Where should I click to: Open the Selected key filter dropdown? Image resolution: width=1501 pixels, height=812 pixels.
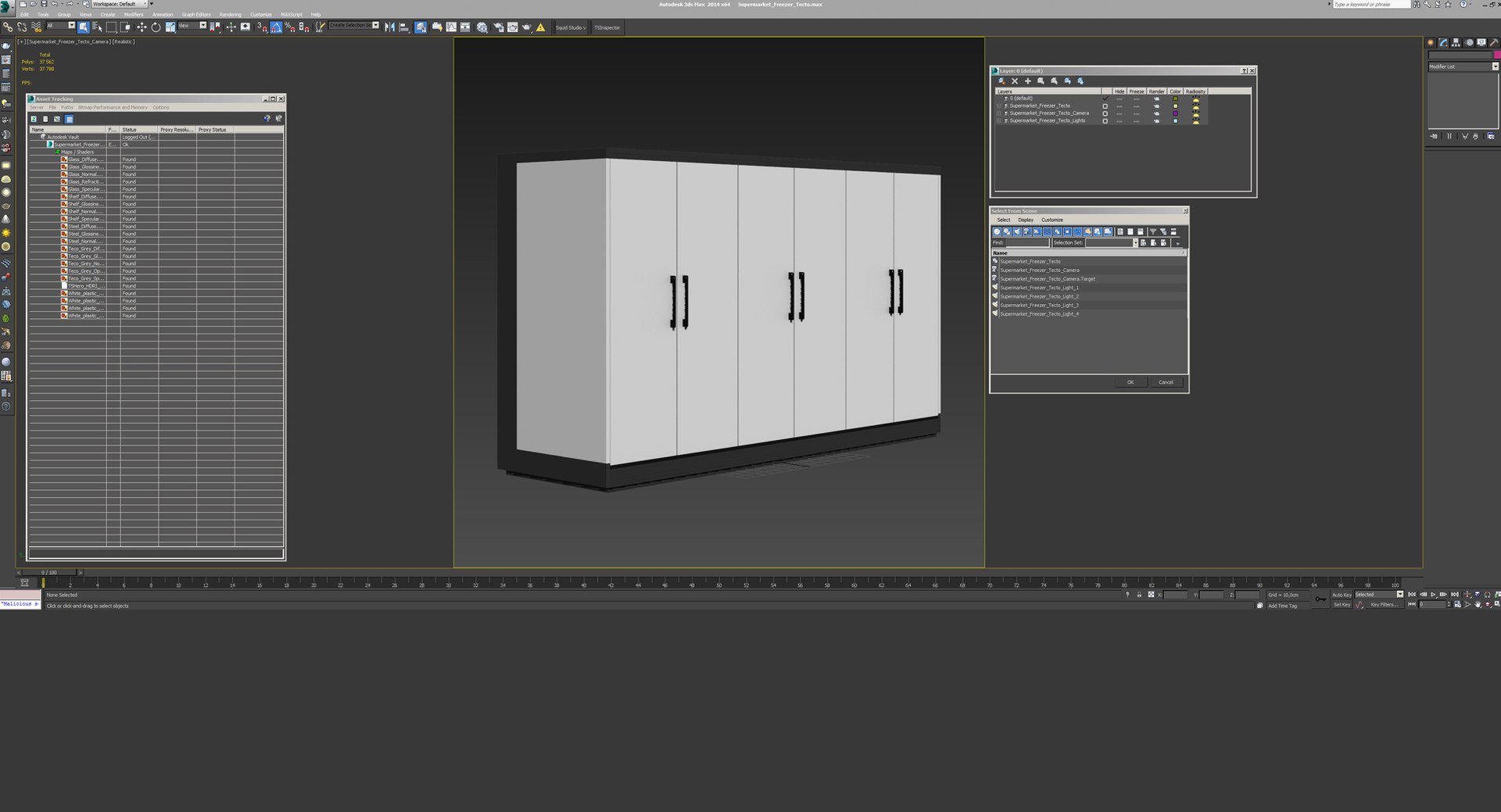click(x=1379, y=595)
